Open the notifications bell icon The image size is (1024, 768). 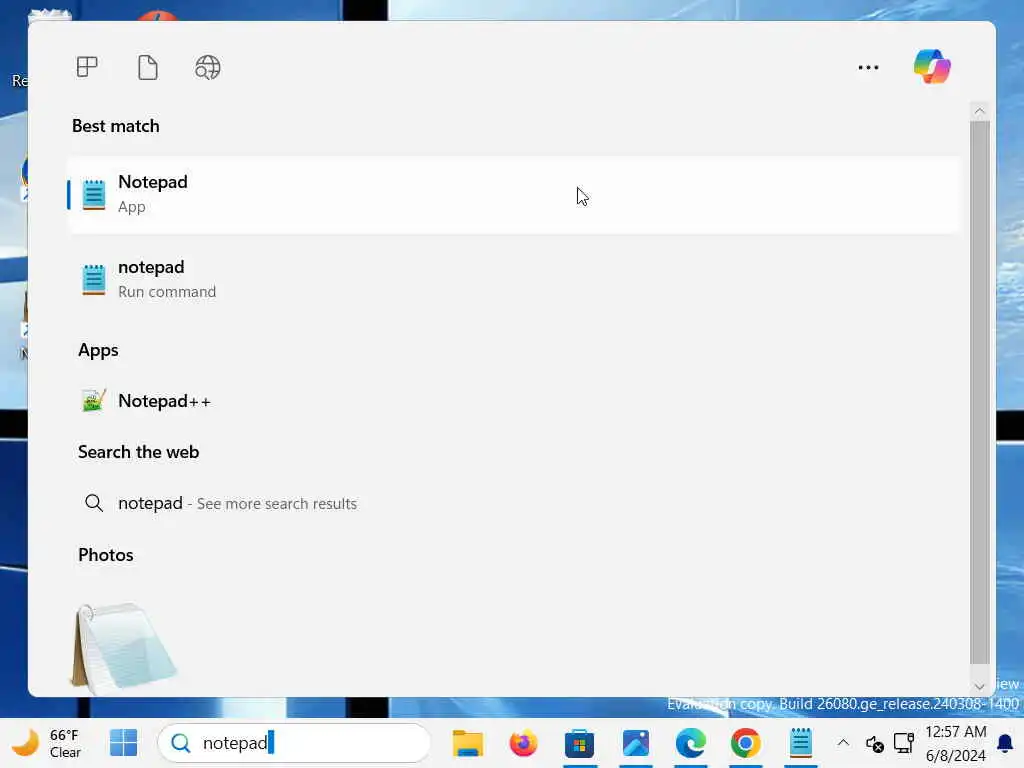click(x=1006, y=743)
